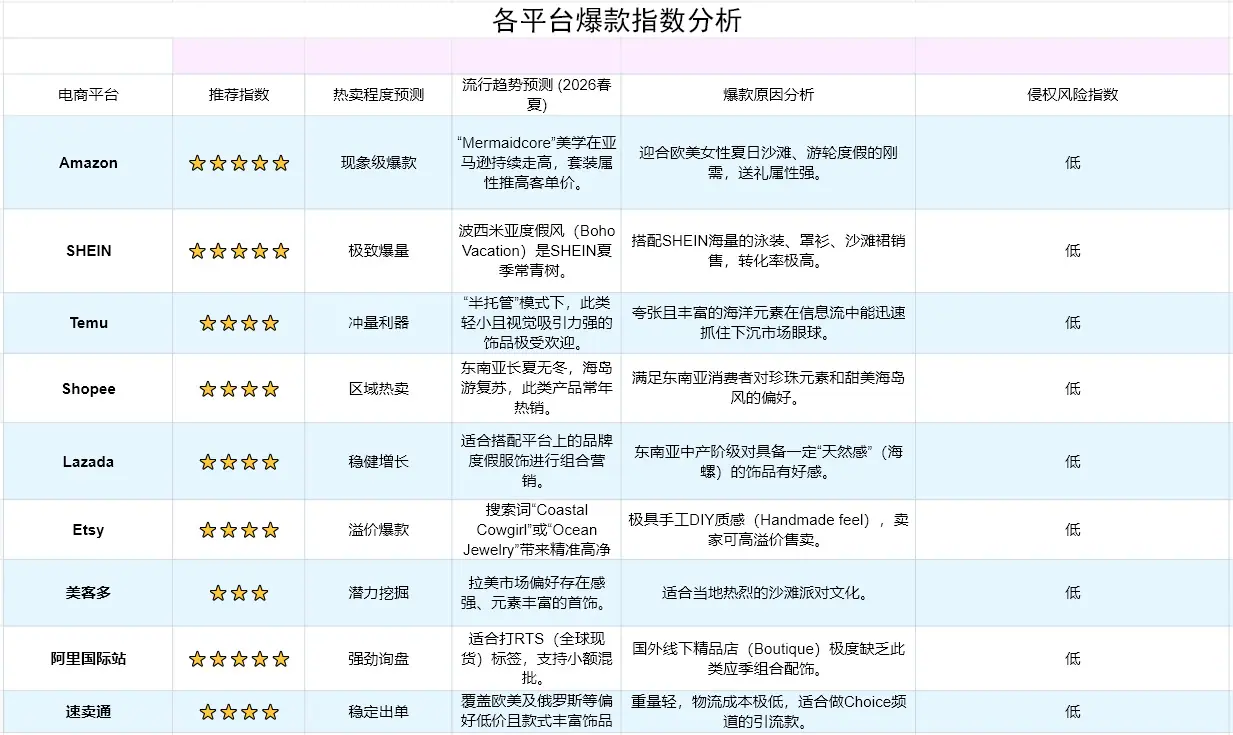The height and width of the screenshot is (735, 1233).
Task: Click the star rating in the Lazada row
Action: click(239, 461)
